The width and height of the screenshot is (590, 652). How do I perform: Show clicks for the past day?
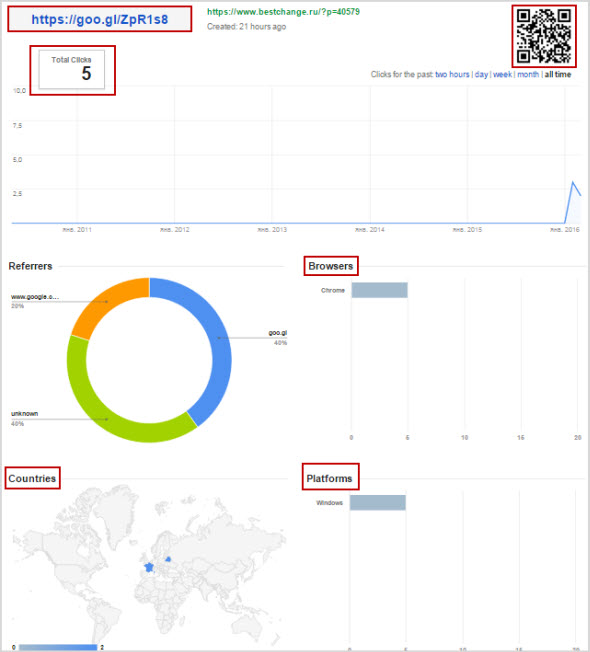click(x=481, y=74)
